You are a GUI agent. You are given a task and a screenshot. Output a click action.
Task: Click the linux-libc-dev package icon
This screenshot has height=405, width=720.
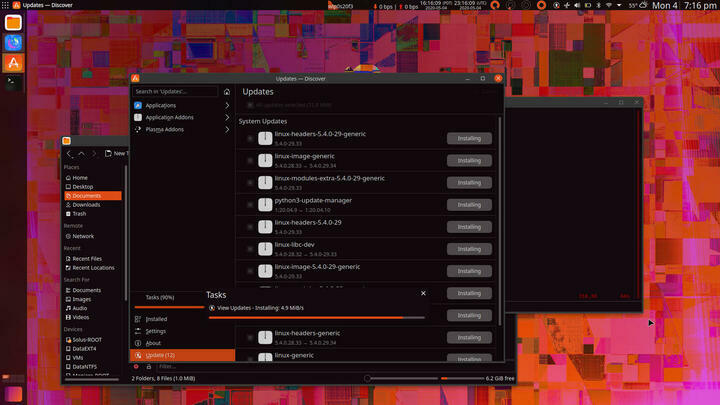(265, 249)
